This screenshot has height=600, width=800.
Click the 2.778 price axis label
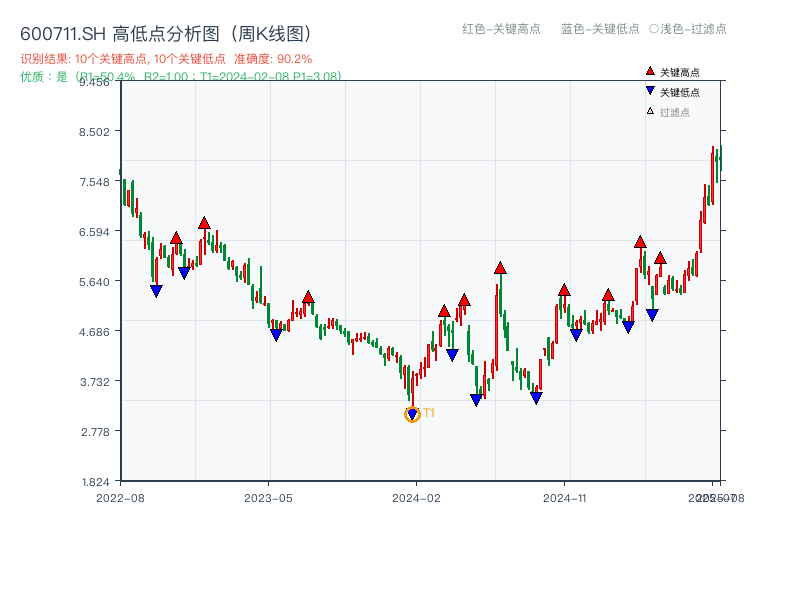tap(95, 432)
